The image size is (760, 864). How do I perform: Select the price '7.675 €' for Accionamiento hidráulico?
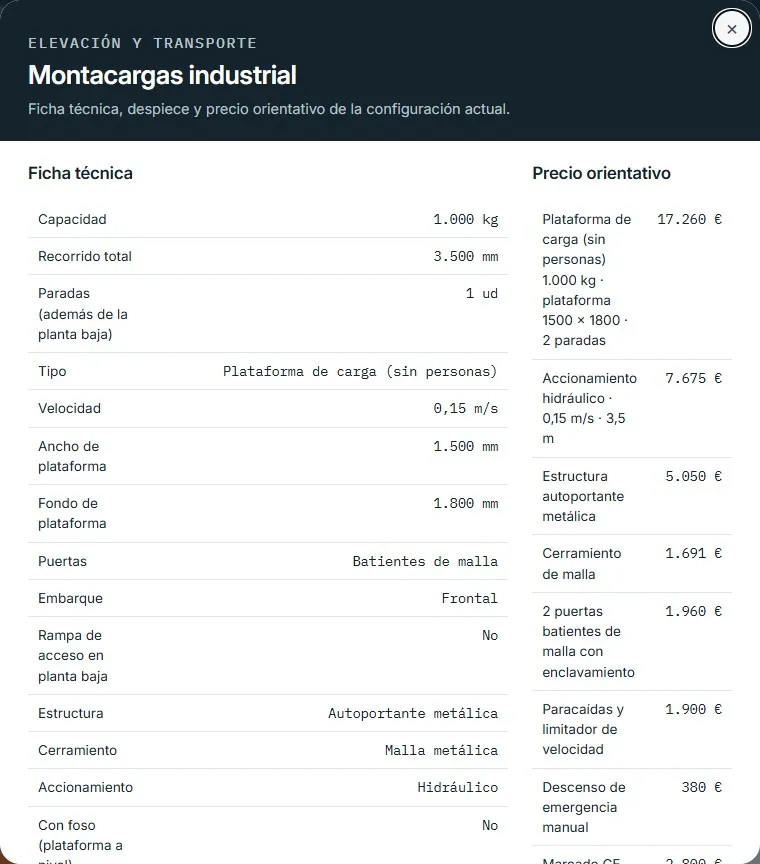[x=693, y=379]
